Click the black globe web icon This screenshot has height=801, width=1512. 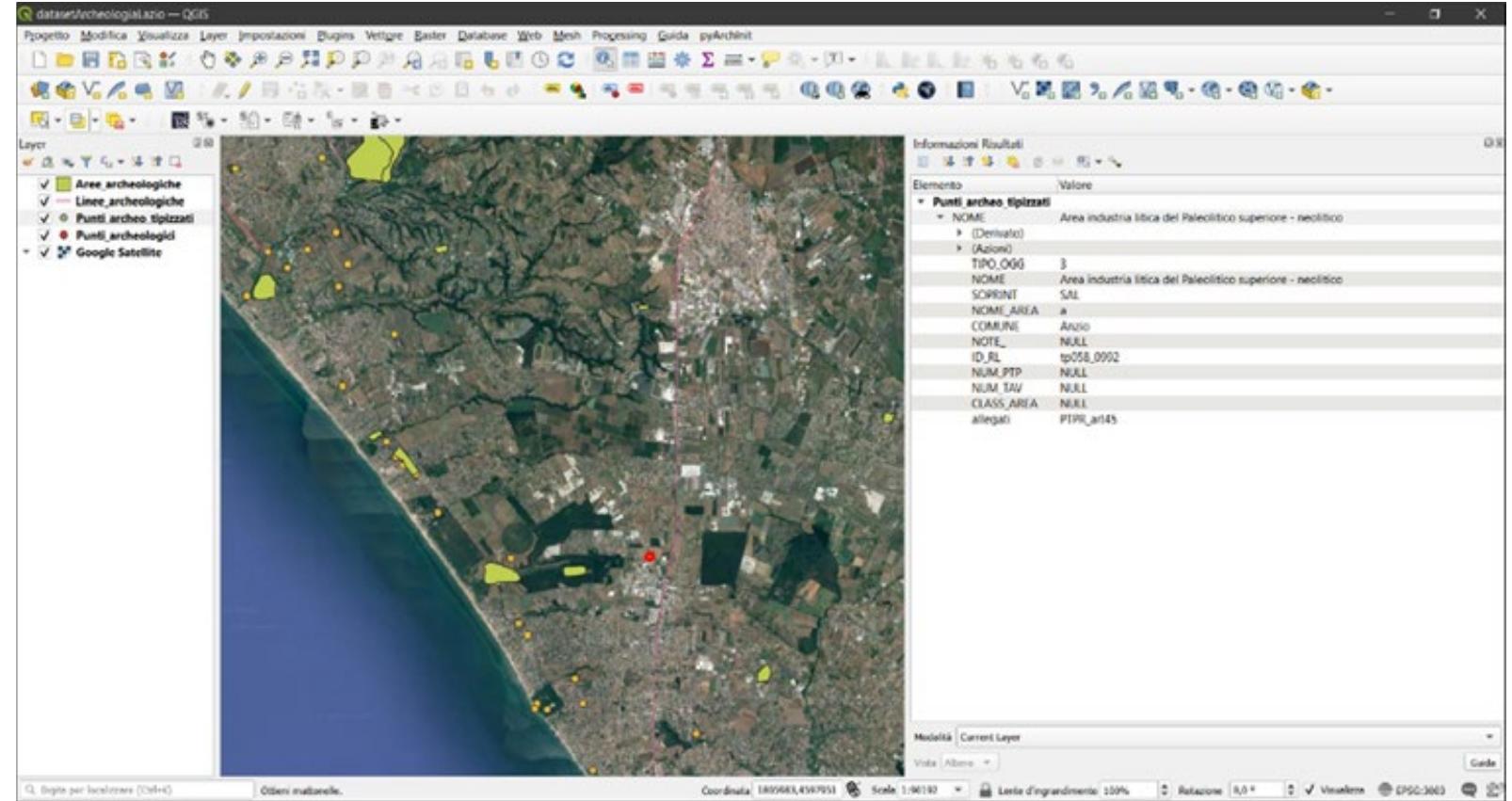(927, 90)
